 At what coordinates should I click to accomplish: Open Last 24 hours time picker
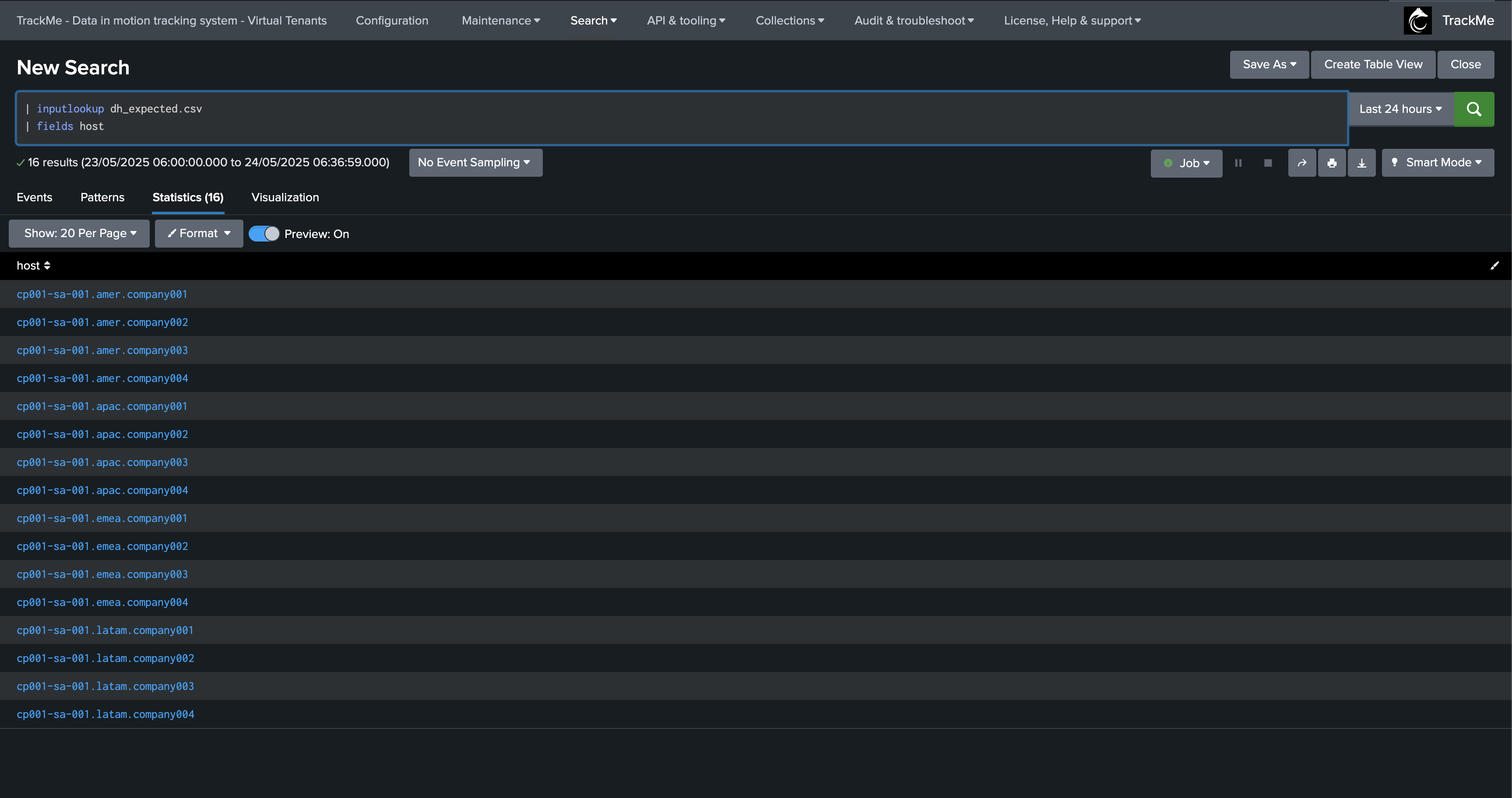pos(1400,109)
